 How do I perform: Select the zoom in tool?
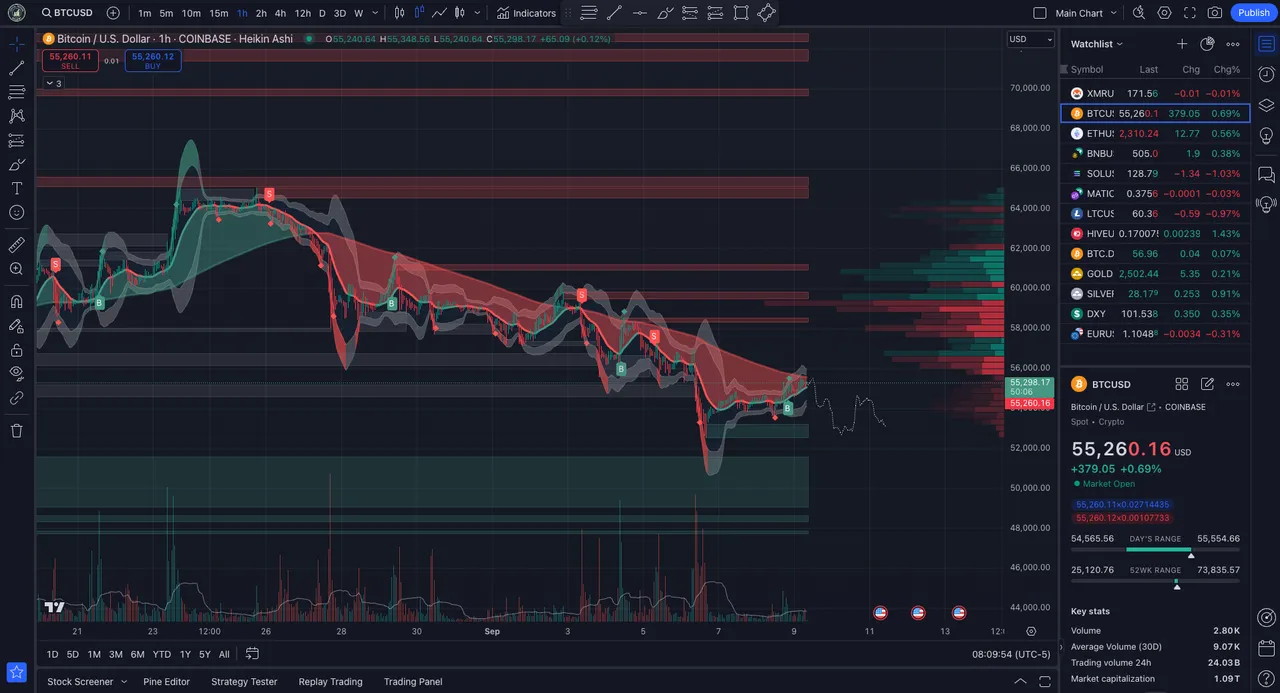click(x=16, y=269)
